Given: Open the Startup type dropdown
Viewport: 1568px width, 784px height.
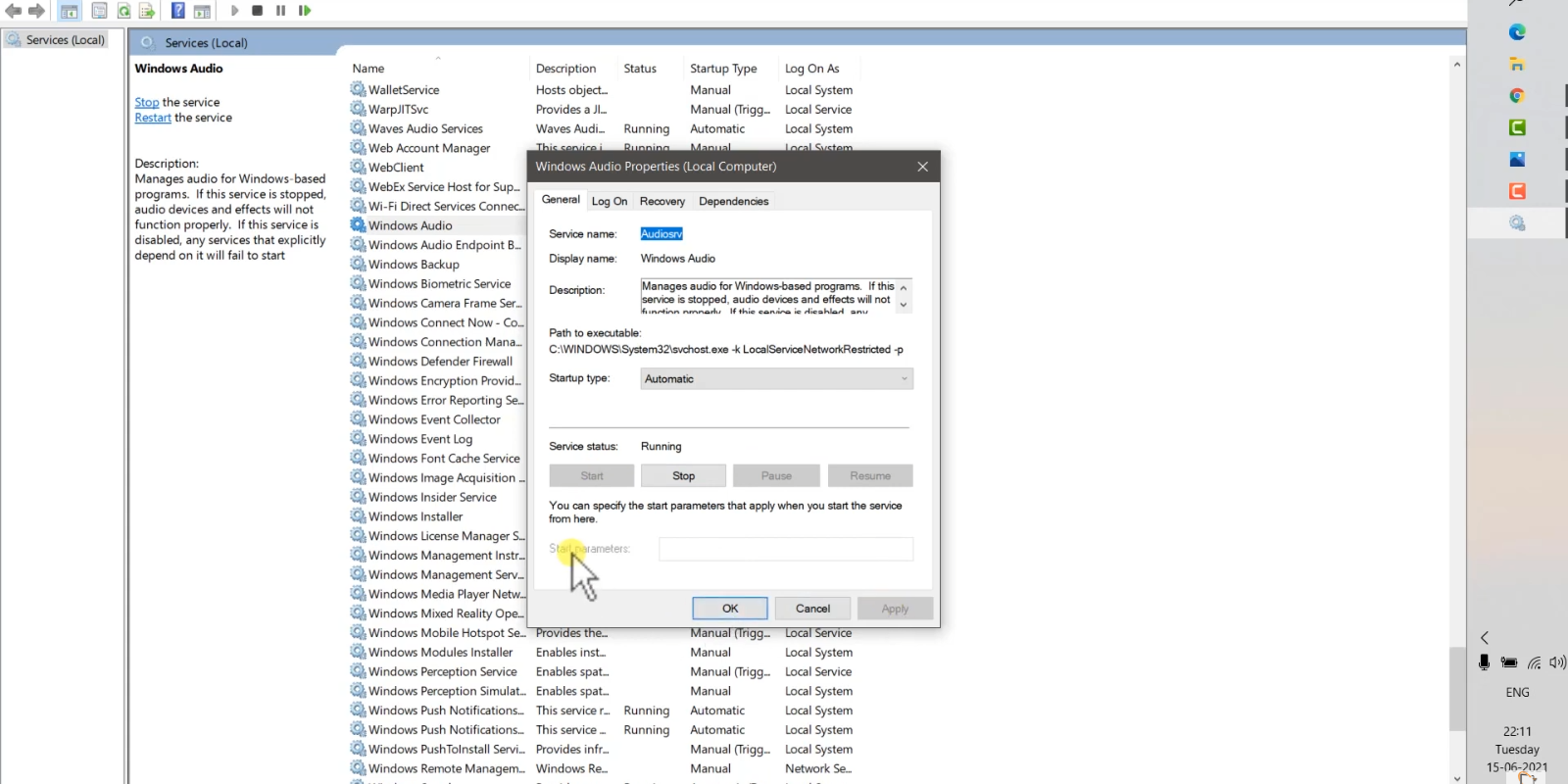Looking at the screenshot, I should (776, 379).
